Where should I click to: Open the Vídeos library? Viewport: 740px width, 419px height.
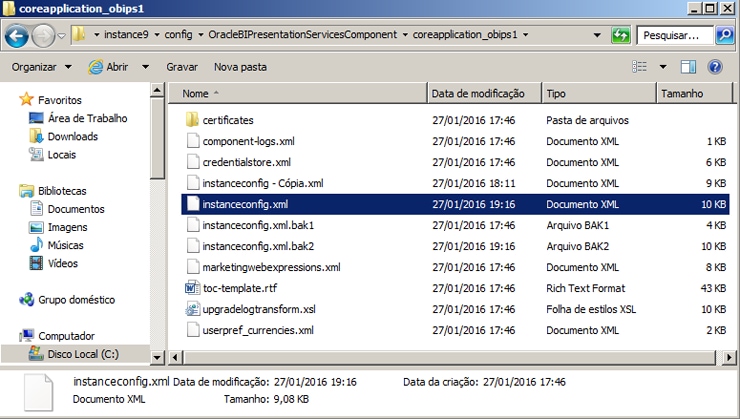pyautogui.click(x=63, y=264)
